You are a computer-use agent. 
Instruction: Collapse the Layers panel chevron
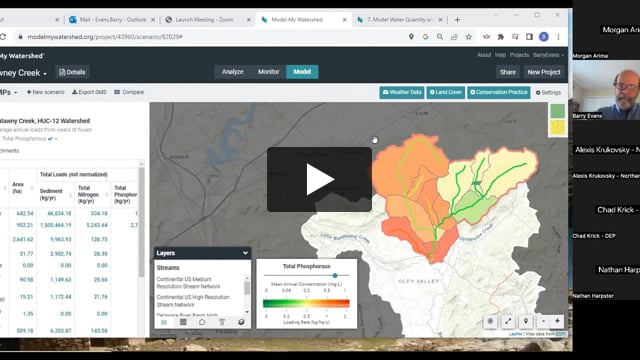[245, 253]
